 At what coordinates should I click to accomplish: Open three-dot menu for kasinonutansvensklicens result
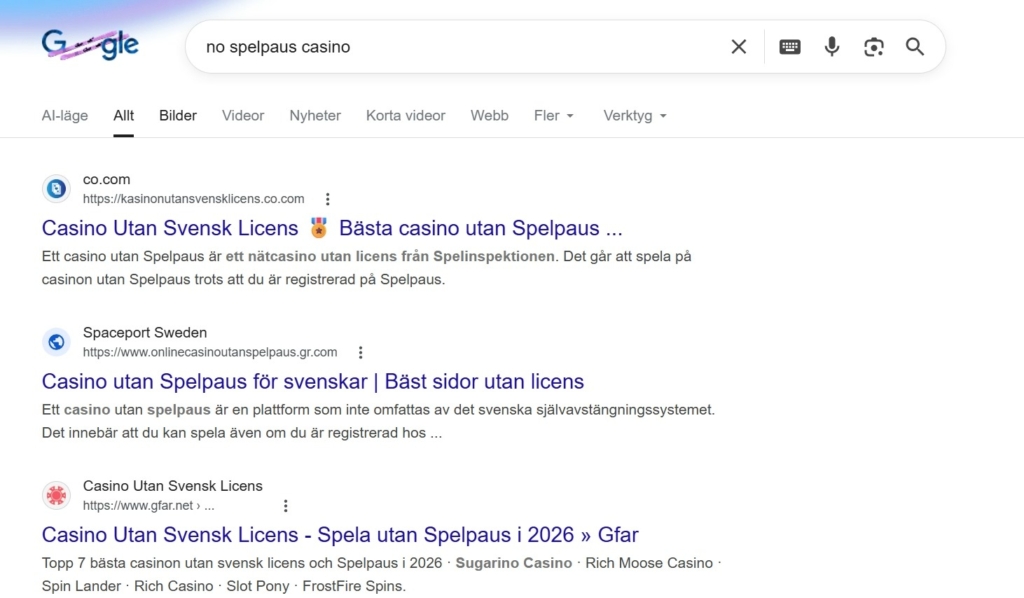(327, 199)
